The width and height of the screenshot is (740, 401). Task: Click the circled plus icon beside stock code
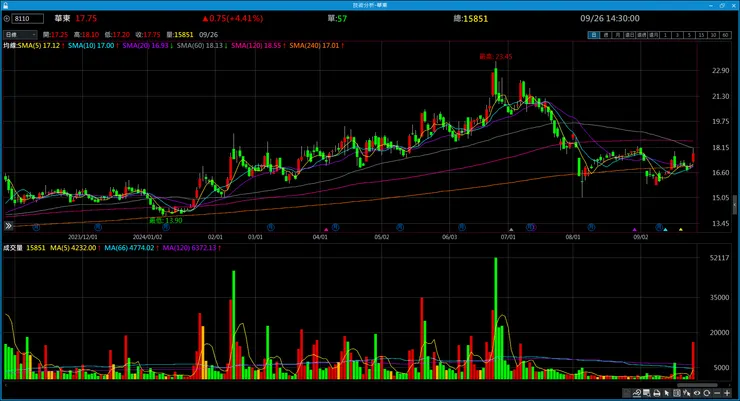[x=7, y=19]
